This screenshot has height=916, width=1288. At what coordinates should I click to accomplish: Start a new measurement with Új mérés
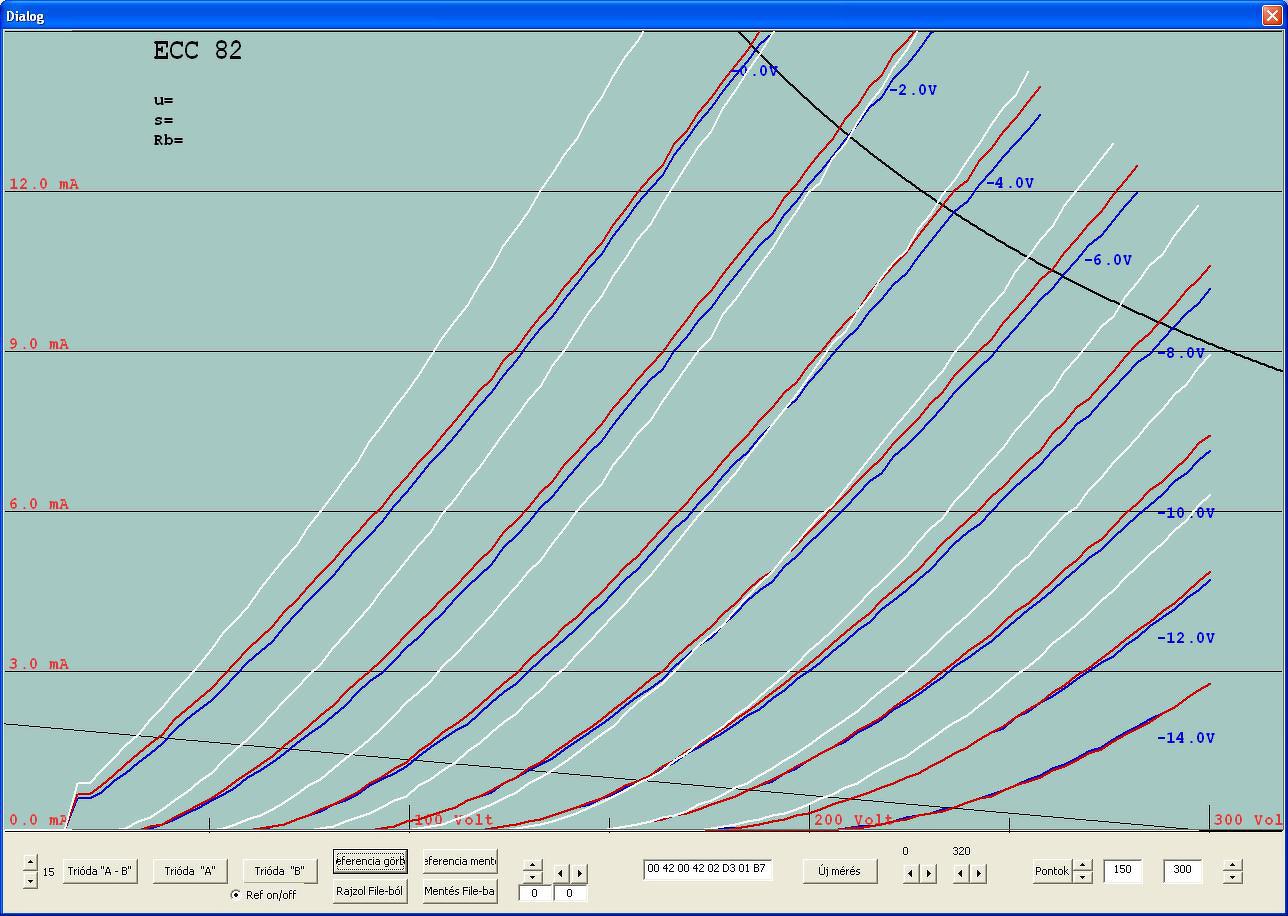839,871
